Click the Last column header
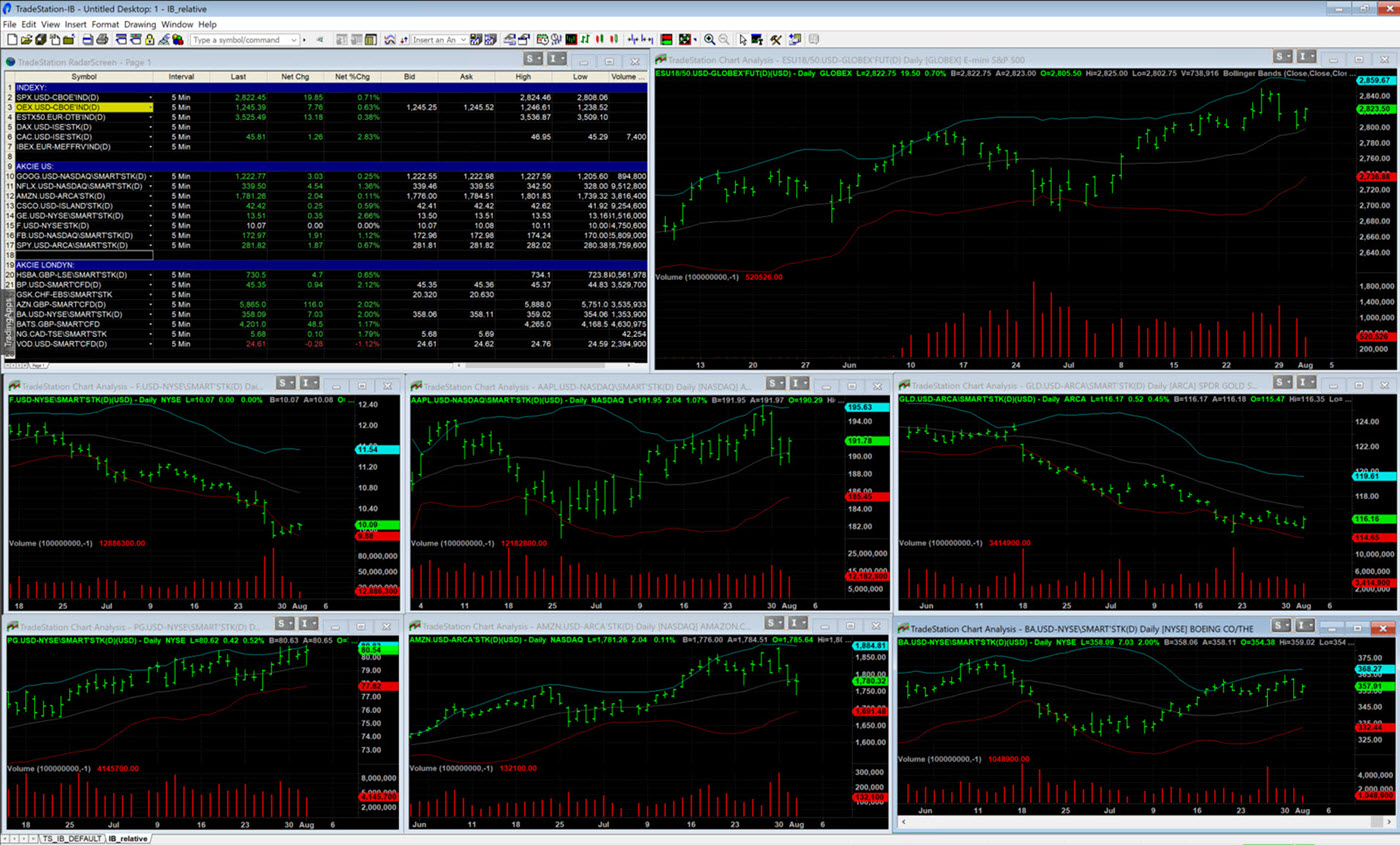 coord(238,76)
